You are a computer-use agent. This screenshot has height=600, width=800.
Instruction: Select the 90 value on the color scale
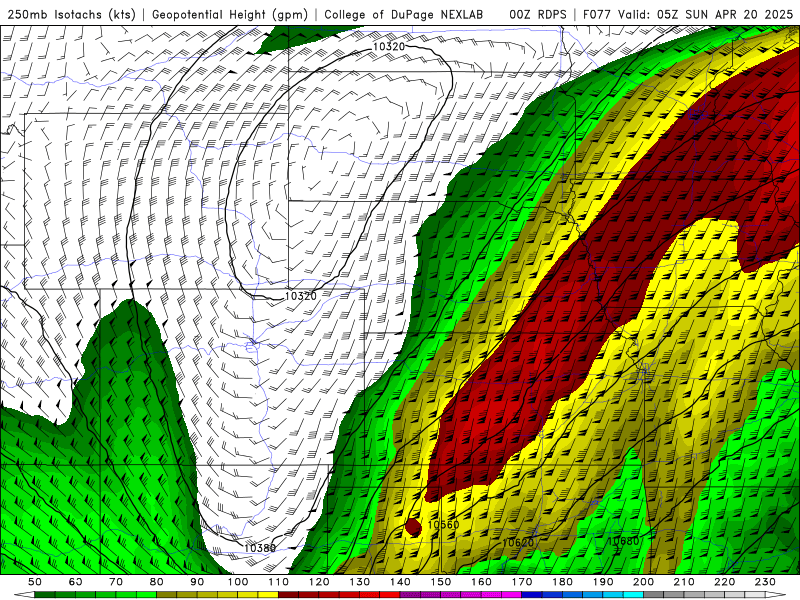point(197,582)
